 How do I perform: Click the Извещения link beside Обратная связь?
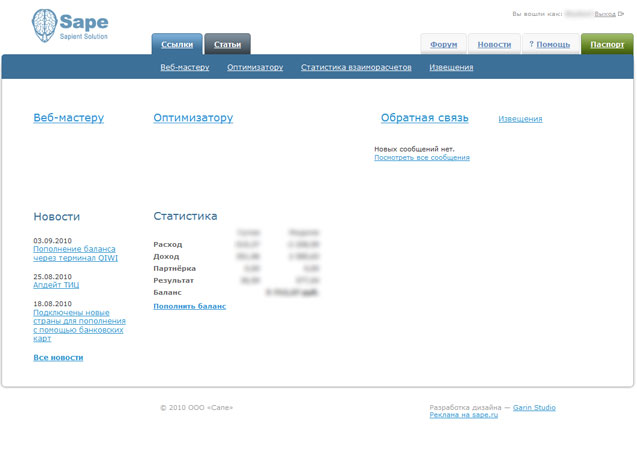click(520, 119)
